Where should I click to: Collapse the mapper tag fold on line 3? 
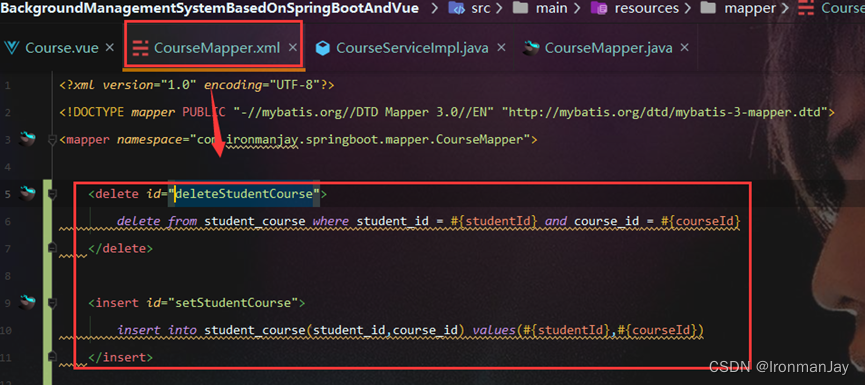click(52, 140)
